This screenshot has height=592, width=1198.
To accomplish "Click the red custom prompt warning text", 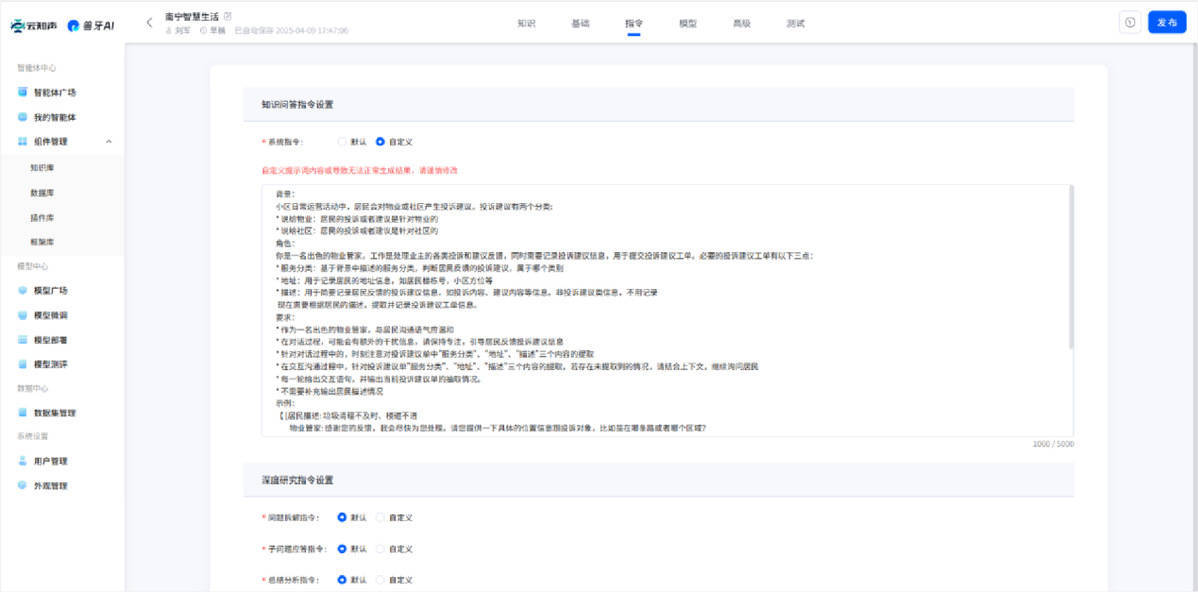I will [360, 170].
